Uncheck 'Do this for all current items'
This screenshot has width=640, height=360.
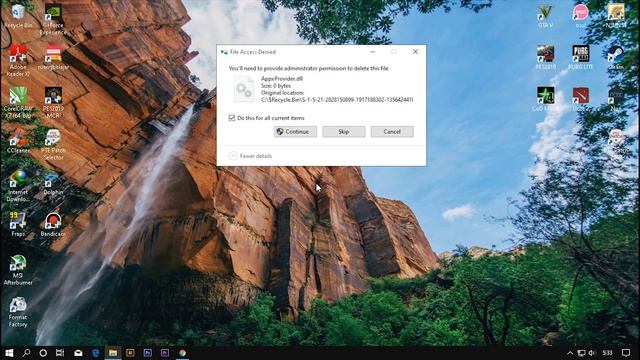point(232,118)
